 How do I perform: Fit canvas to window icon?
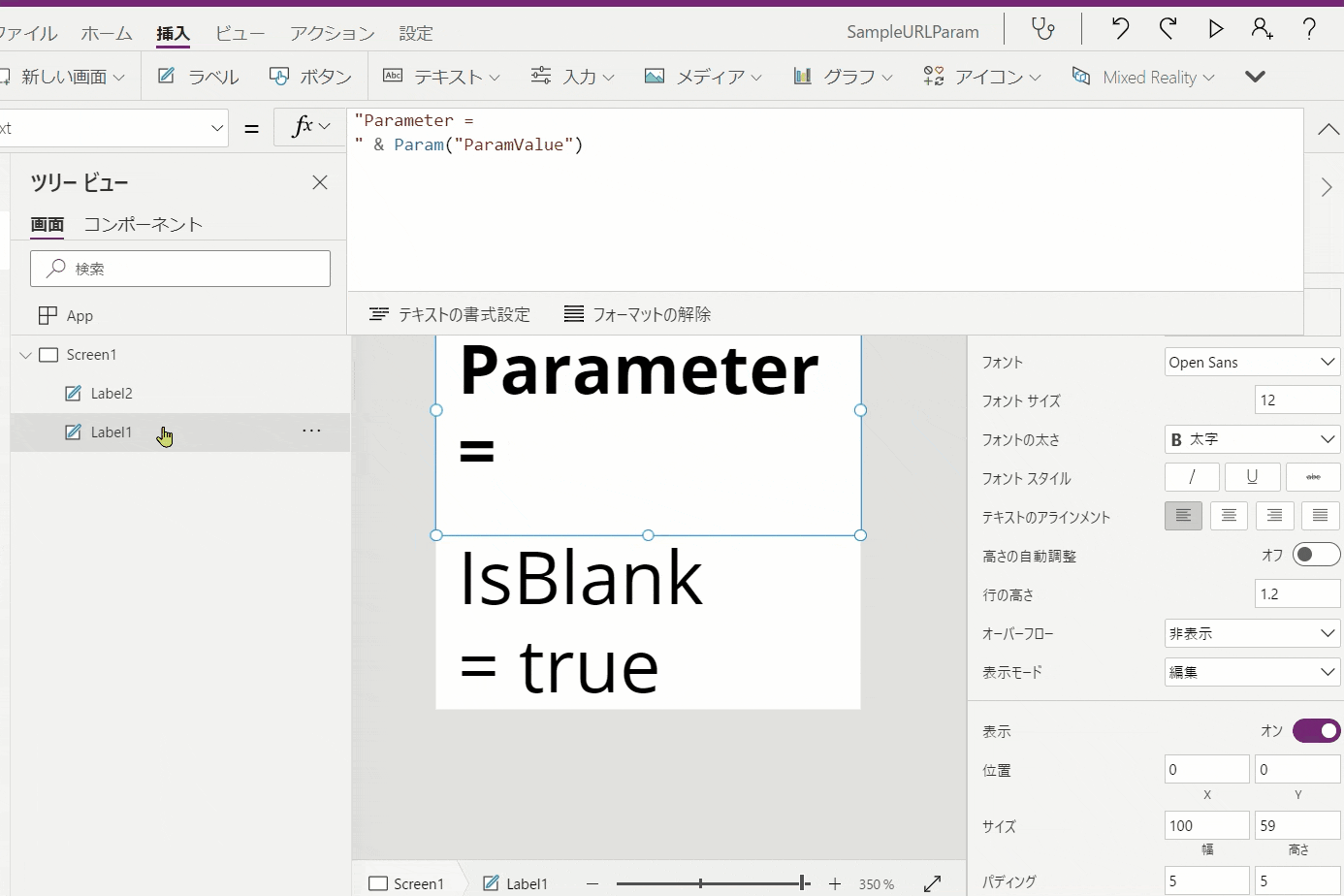(932, 883)
